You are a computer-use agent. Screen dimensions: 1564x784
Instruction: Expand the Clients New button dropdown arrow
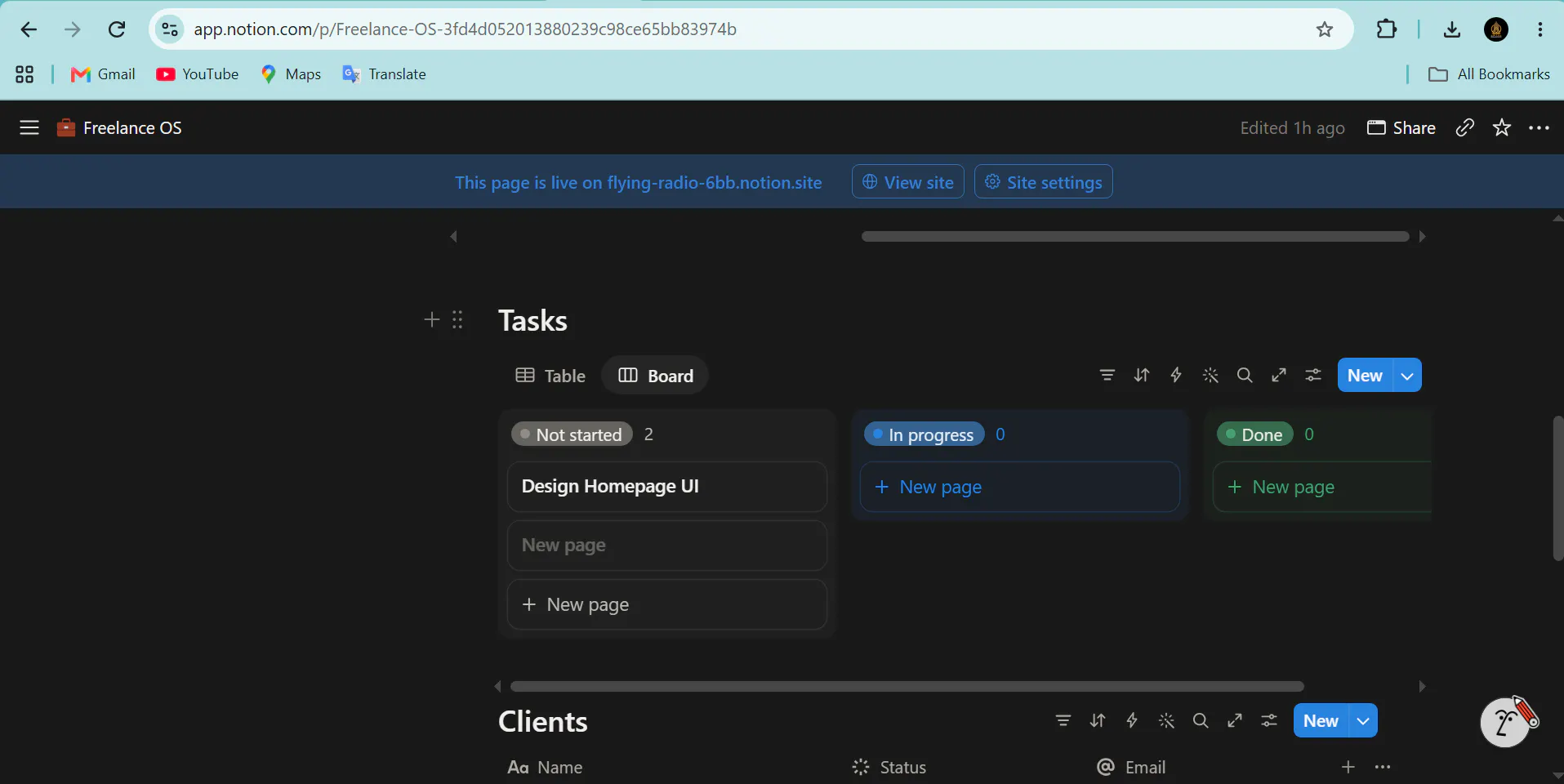pyautogui.click(x=1363, y=720)
